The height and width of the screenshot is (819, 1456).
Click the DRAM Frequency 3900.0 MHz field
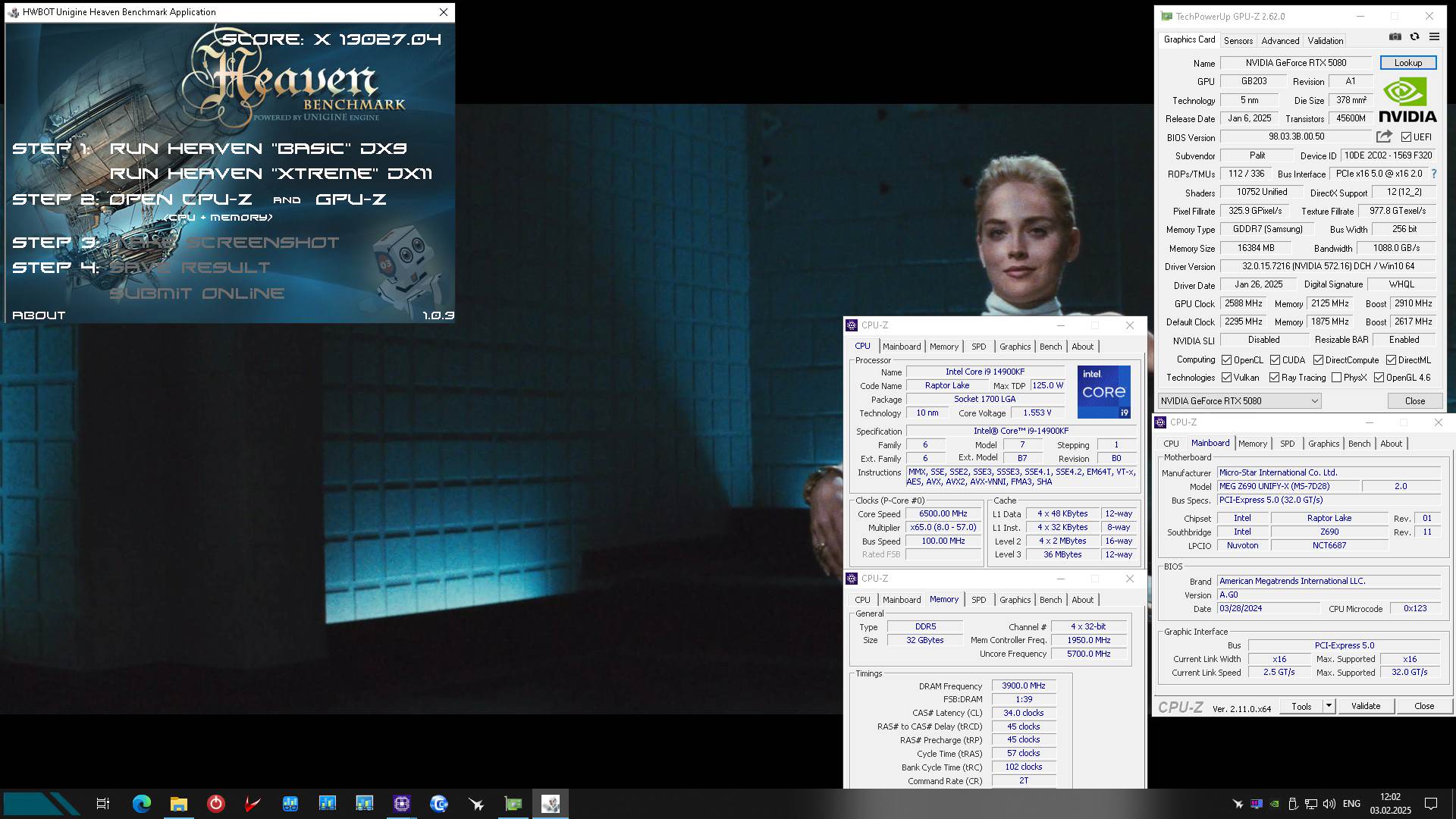pyautogui.click(x=1023, y=686)
